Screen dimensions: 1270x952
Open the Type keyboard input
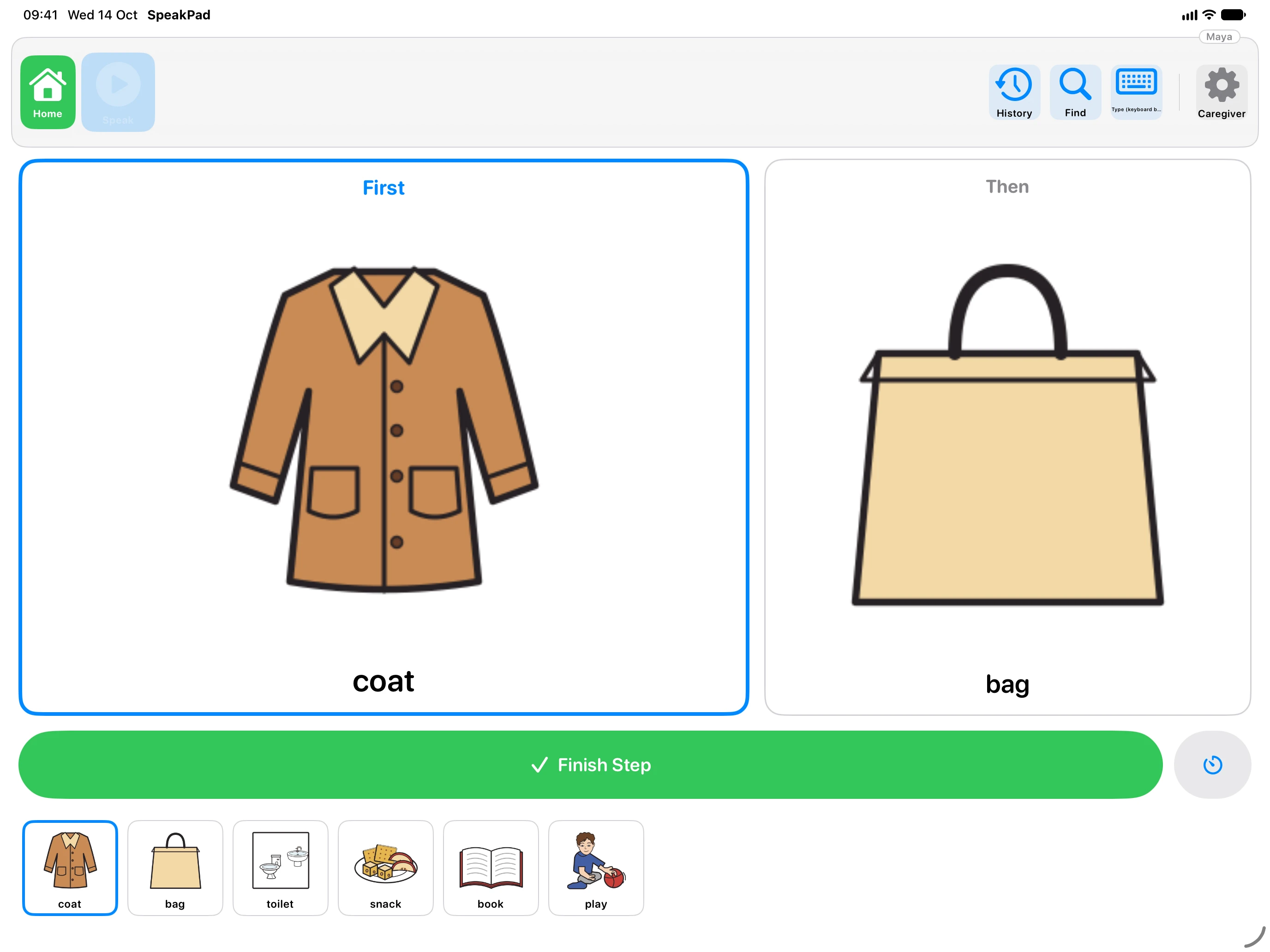point(1136,92)
